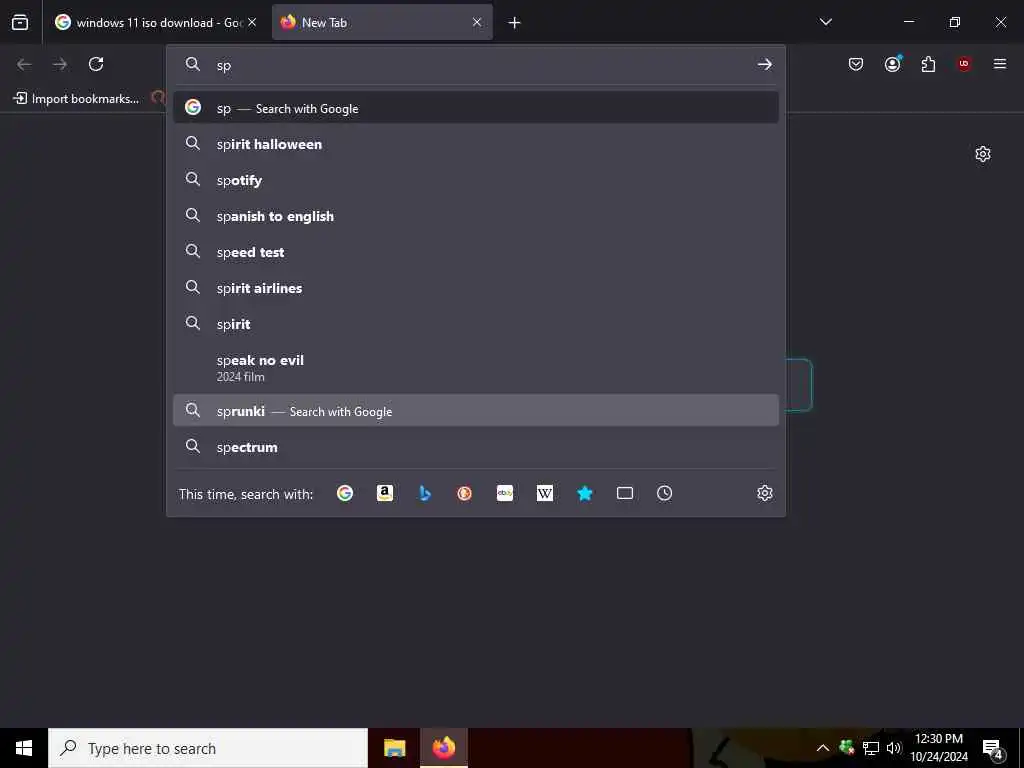Image resolution: width=1024 pixels, height=768 pixels.
Task: Click the address bar containing sp
Action: [x=476, y=65]
